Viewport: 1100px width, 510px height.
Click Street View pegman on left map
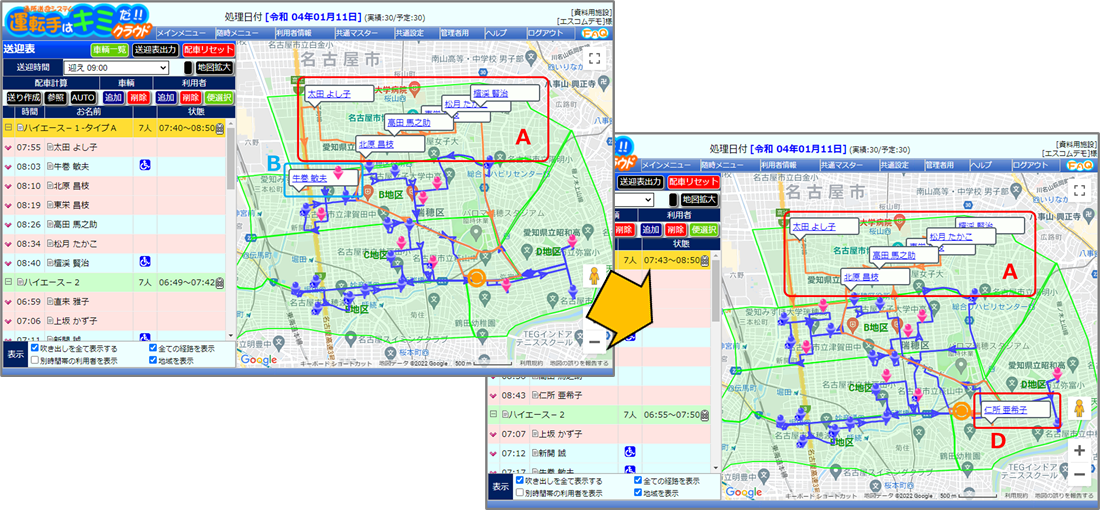tap(593, 276)
